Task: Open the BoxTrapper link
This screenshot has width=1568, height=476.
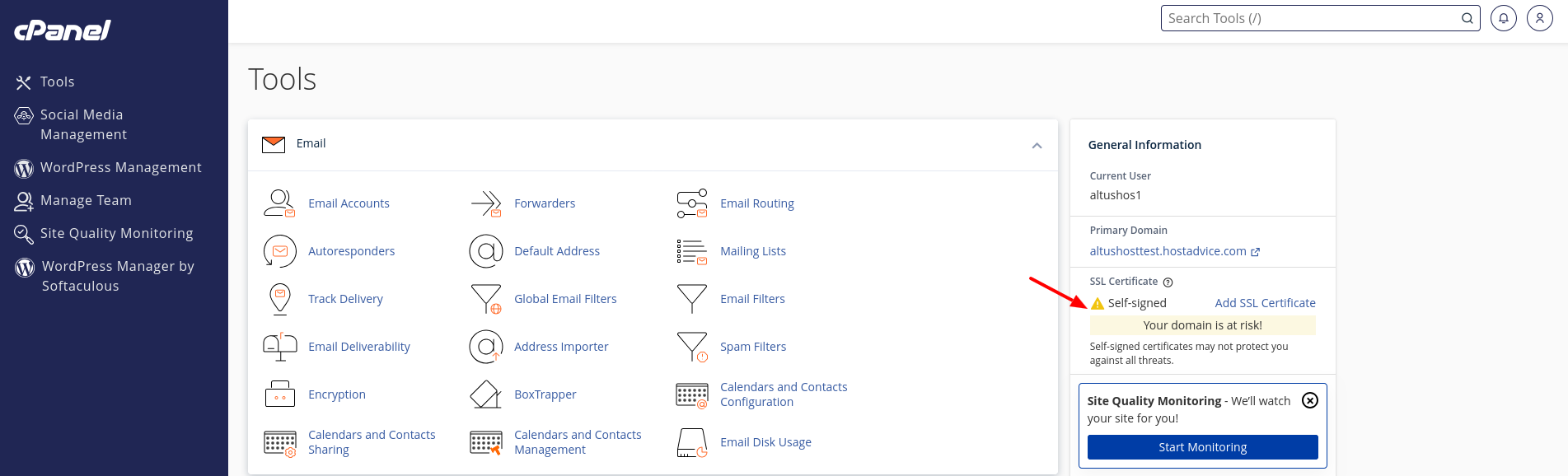Action: point(545,394)
